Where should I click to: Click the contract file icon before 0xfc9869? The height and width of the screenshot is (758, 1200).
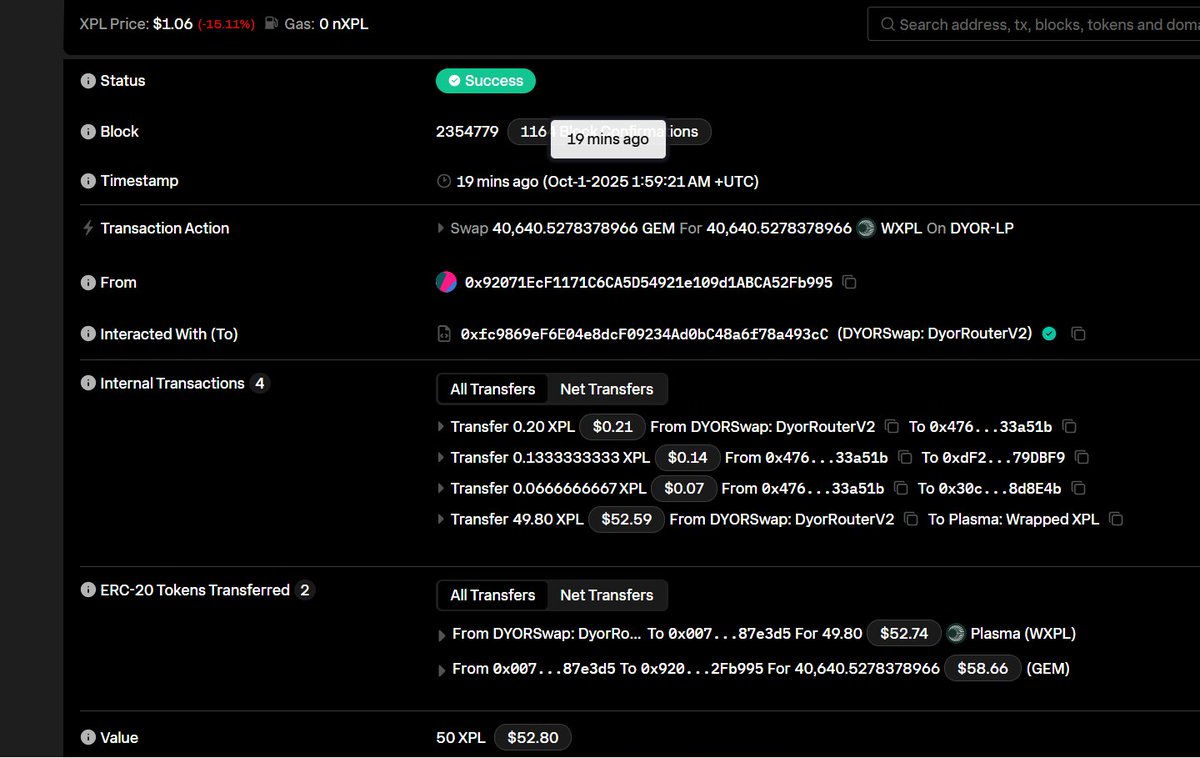click(x=444, y=334)
